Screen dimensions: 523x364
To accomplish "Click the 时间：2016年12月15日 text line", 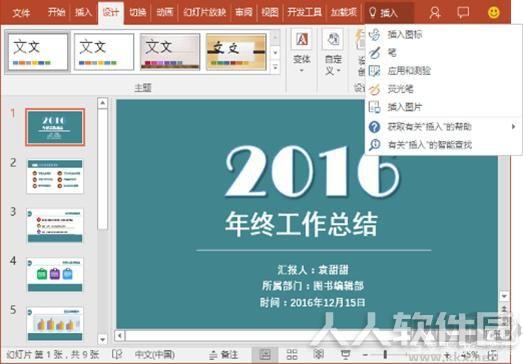I will (313, 302).
